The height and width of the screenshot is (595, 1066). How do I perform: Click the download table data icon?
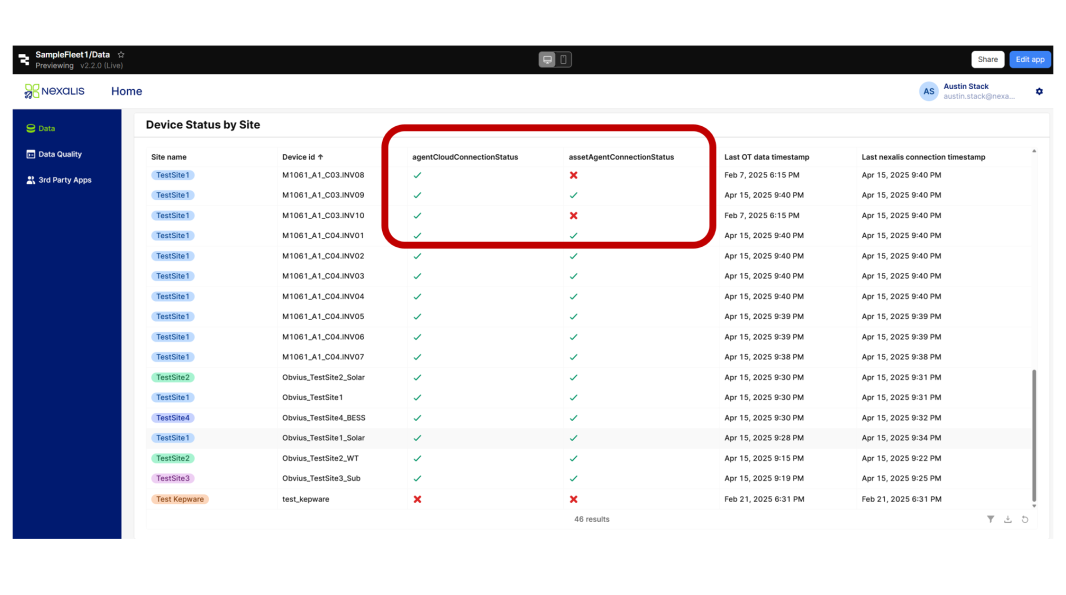pyautogui.click(x=1008, y=520)
